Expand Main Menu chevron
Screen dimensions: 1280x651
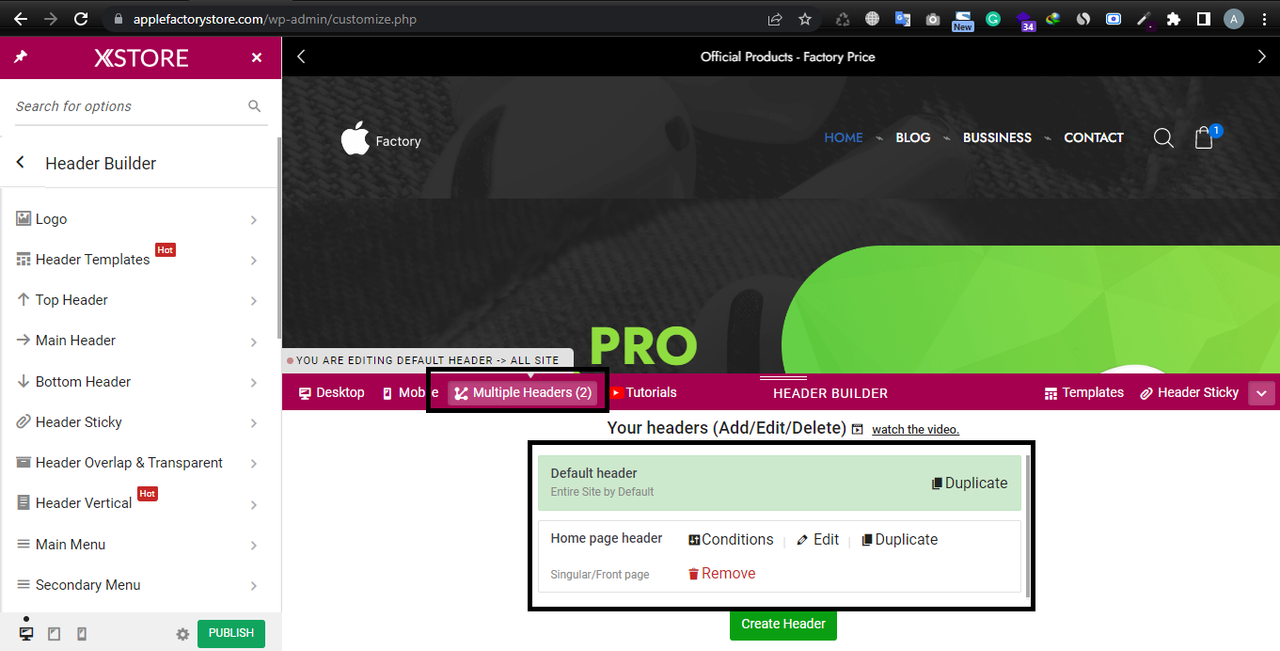254,545
